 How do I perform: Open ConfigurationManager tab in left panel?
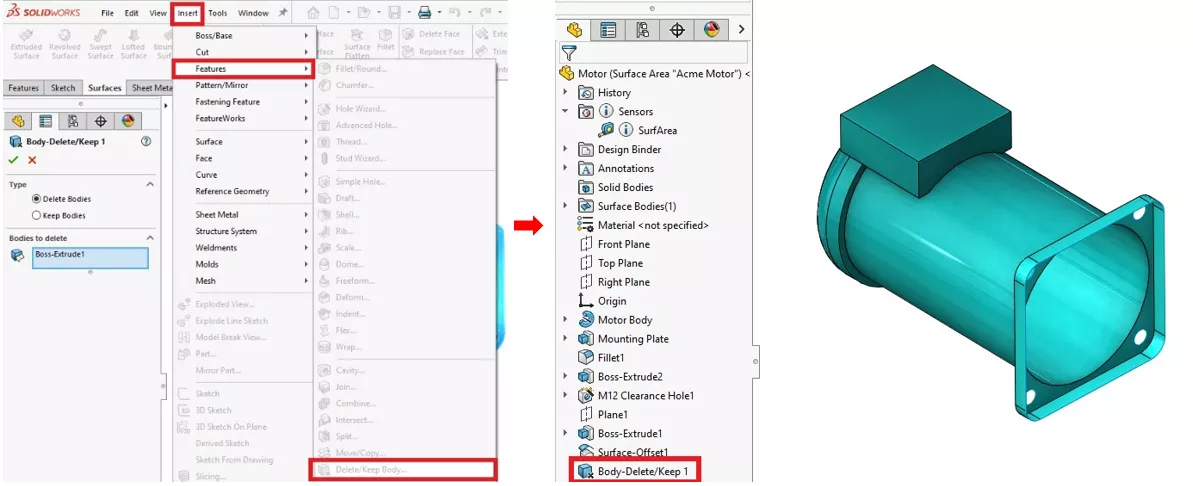tap(73, 121)
